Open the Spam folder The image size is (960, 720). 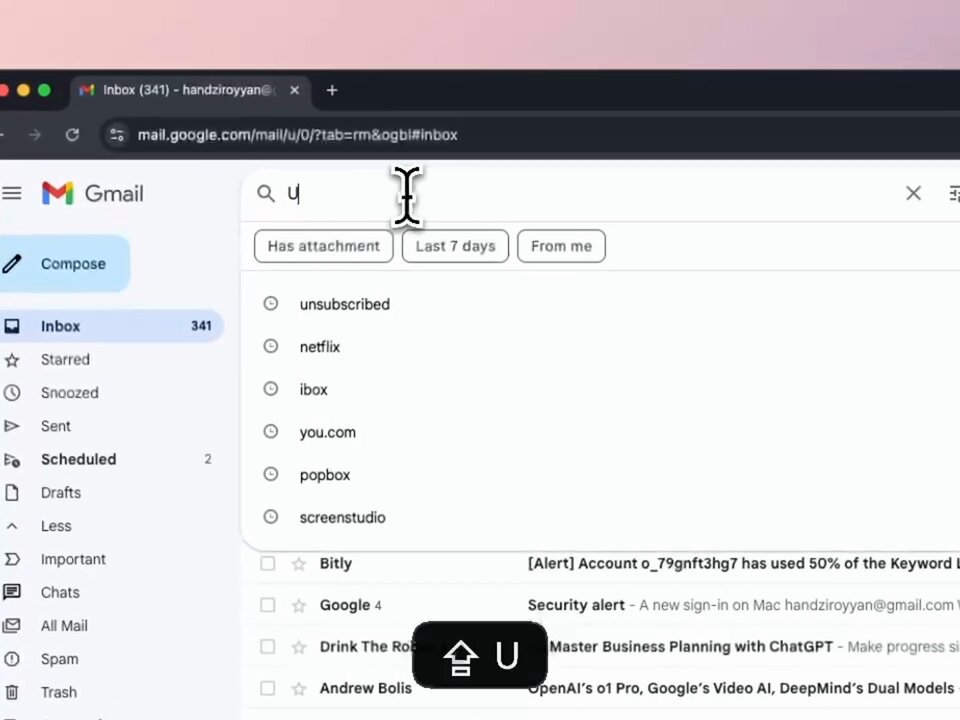(59, 659)
